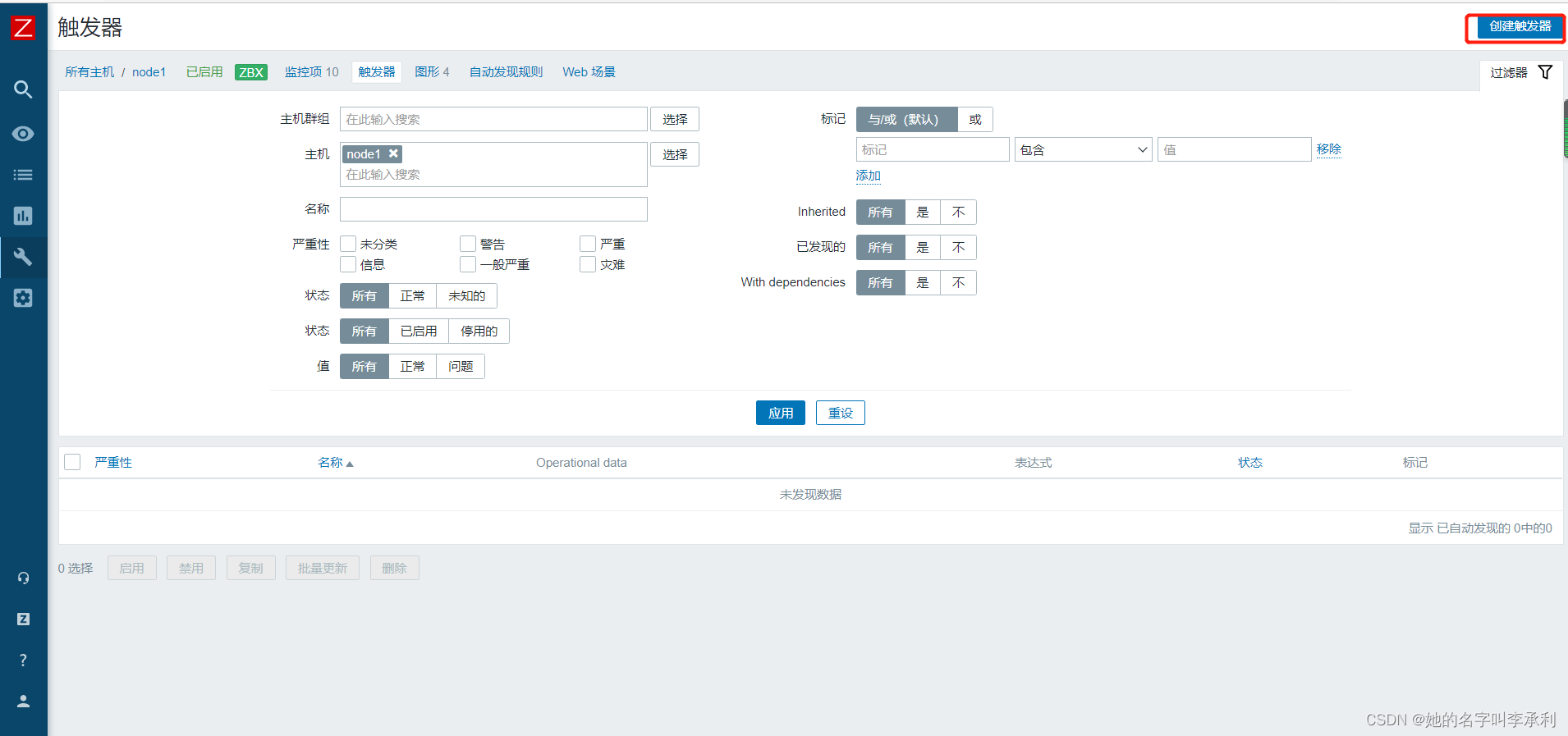Select 停用的 status option

click(x=479, y=331)
